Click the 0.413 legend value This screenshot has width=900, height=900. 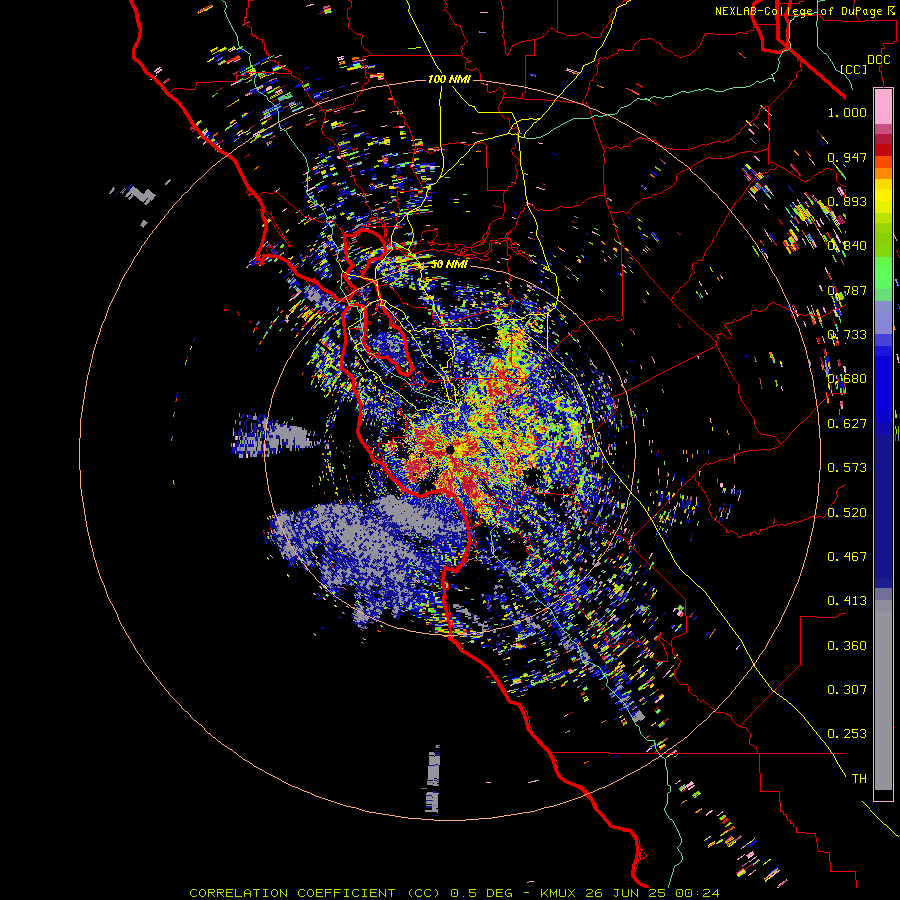847,601
